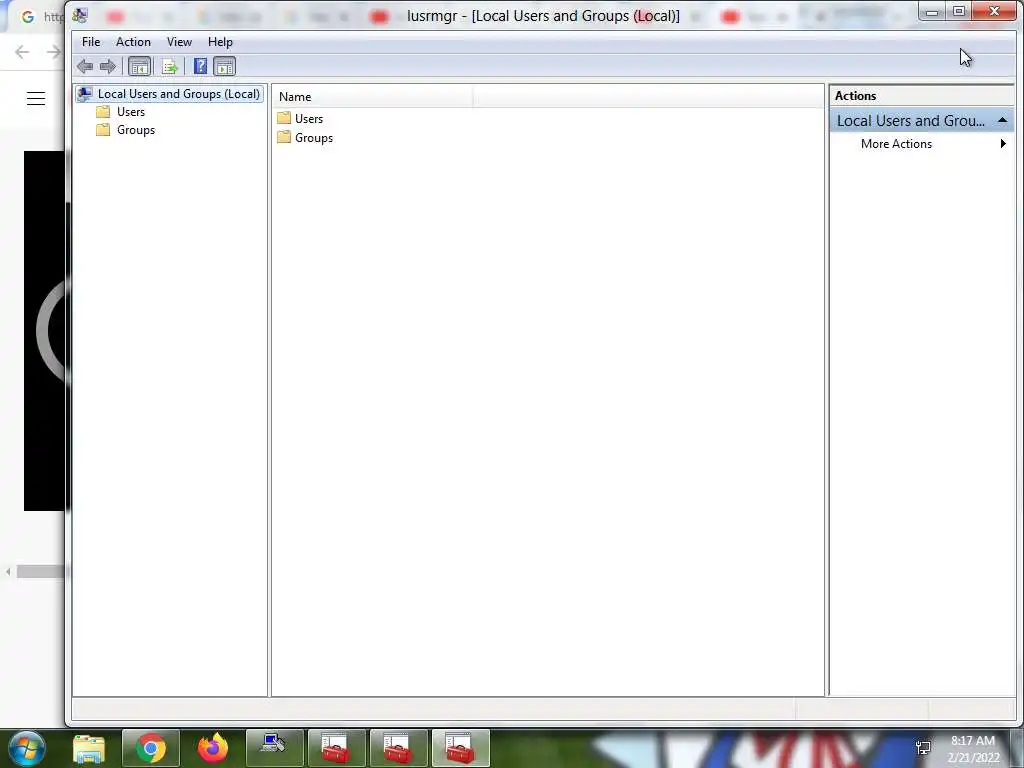Open the File menu
1024x768 pixels.
(91, 42)
